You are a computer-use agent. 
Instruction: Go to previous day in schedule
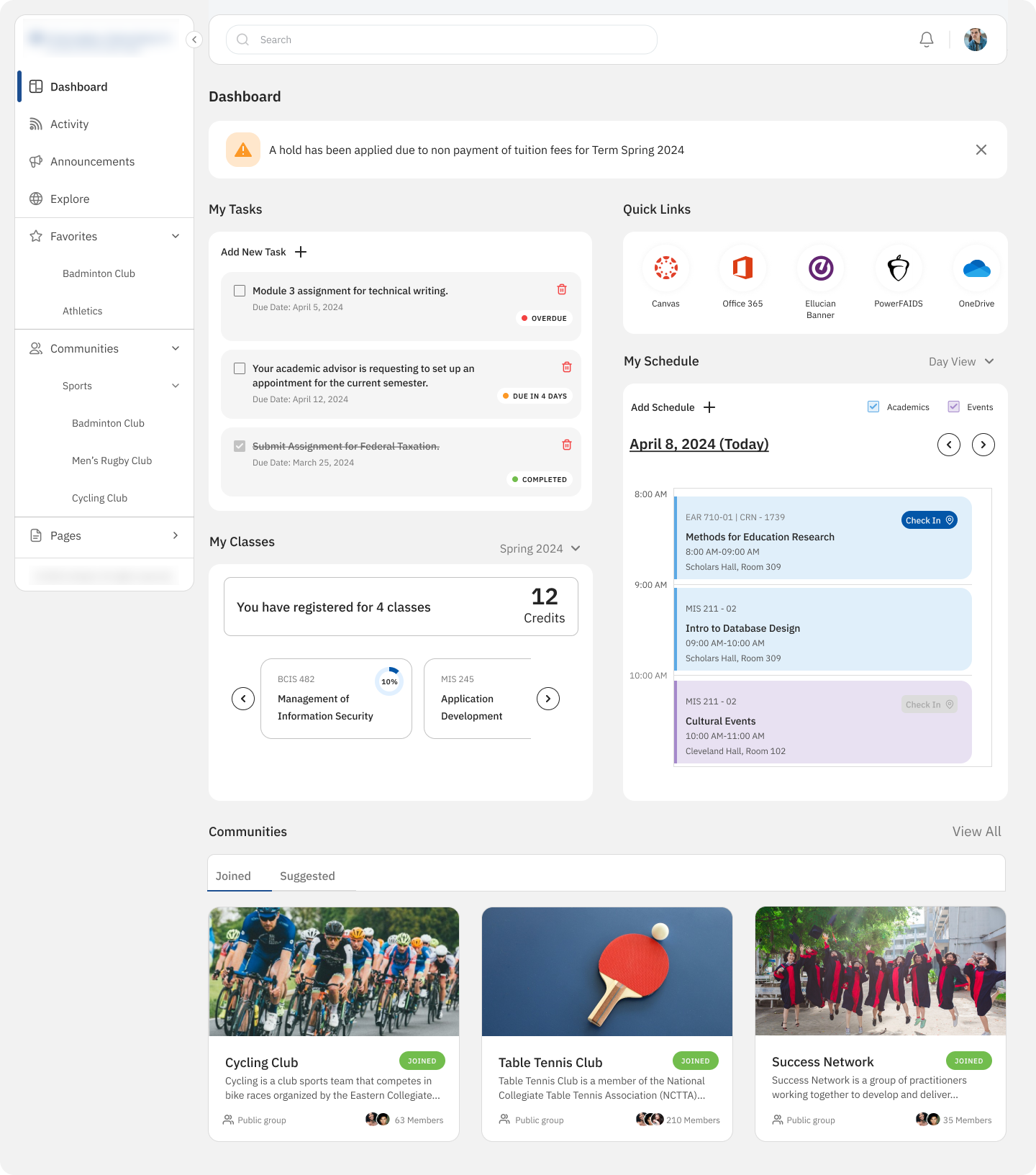pos(949,445)
